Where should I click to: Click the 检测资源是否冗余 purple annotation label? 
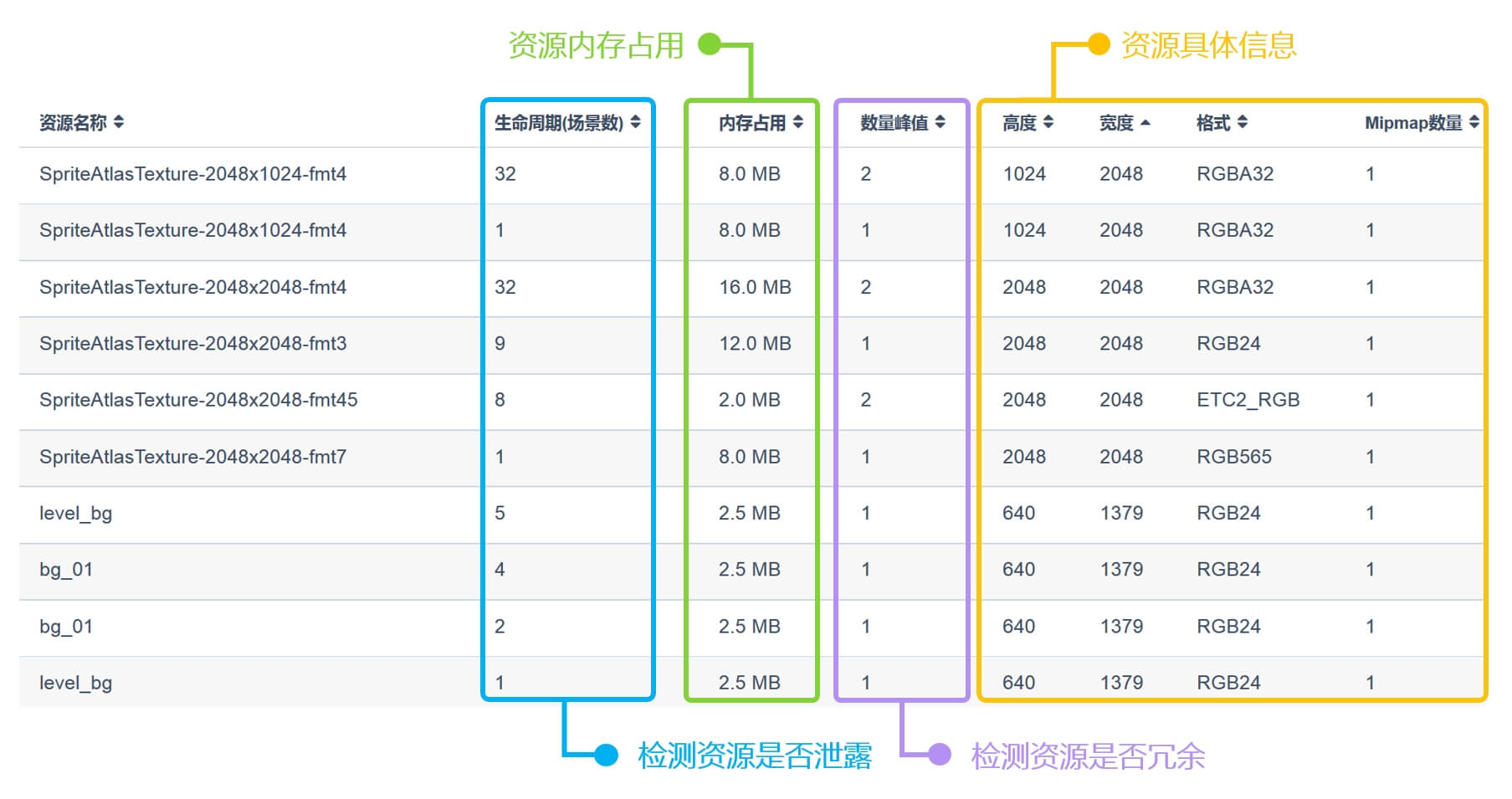[x=1087, y=755]
